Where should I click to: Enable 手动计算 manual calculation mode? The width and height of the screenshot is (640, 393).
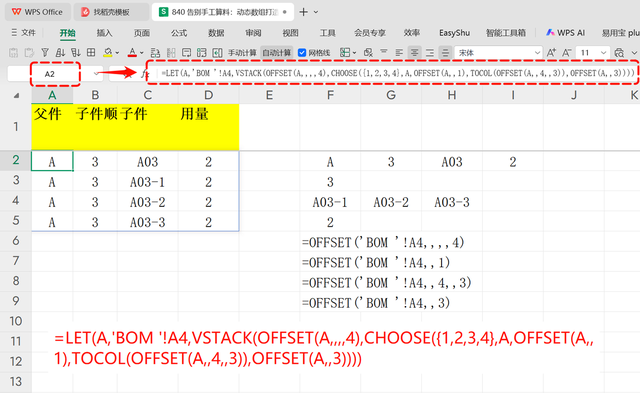242,53
